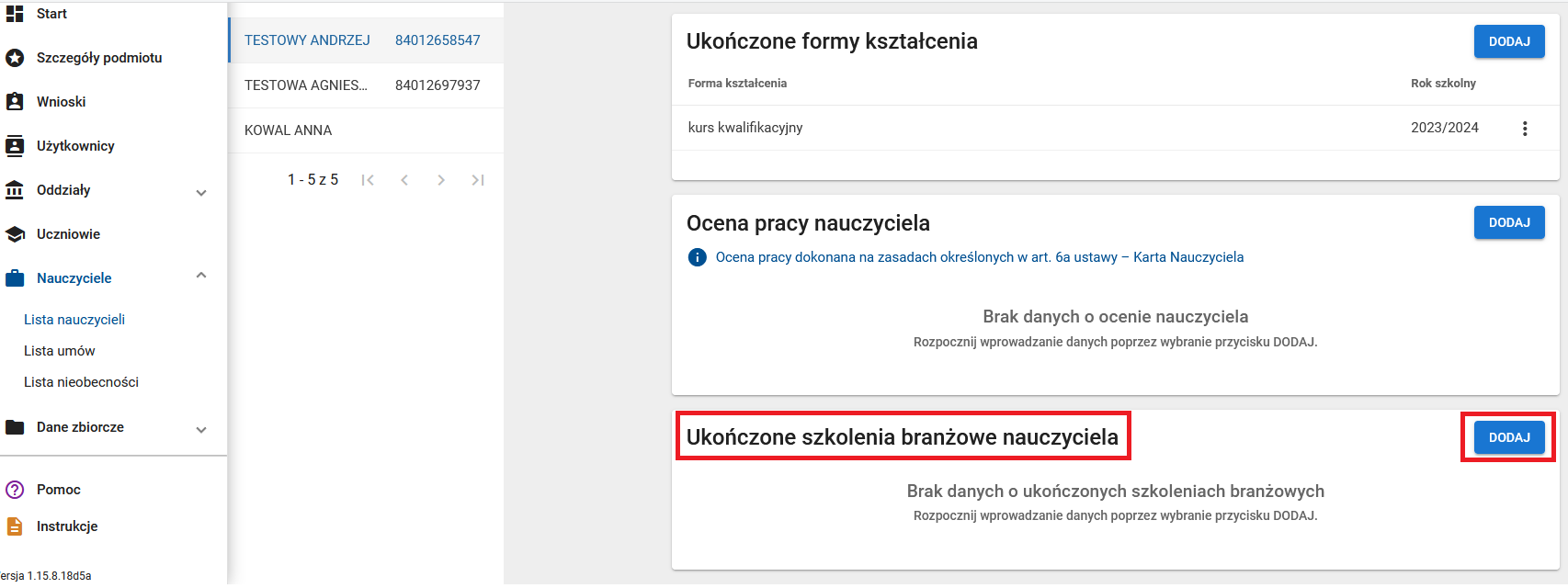This screenshot has height=588, width=1568.
Task: Collapse the Nauczyciele section
Action: [201, 276]
